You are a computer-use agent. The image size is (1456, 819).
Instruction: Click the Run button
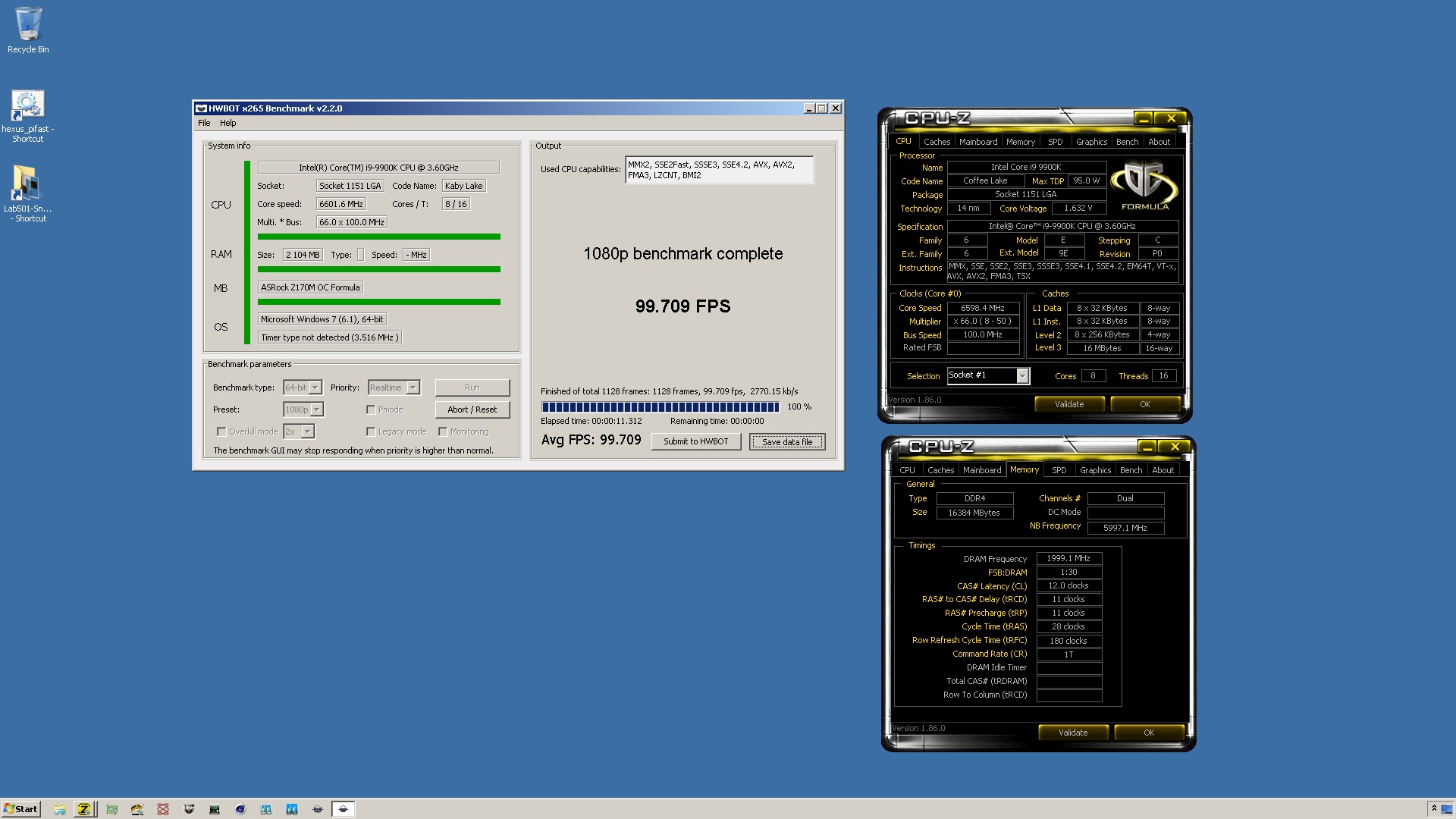[x=472, y=388]
